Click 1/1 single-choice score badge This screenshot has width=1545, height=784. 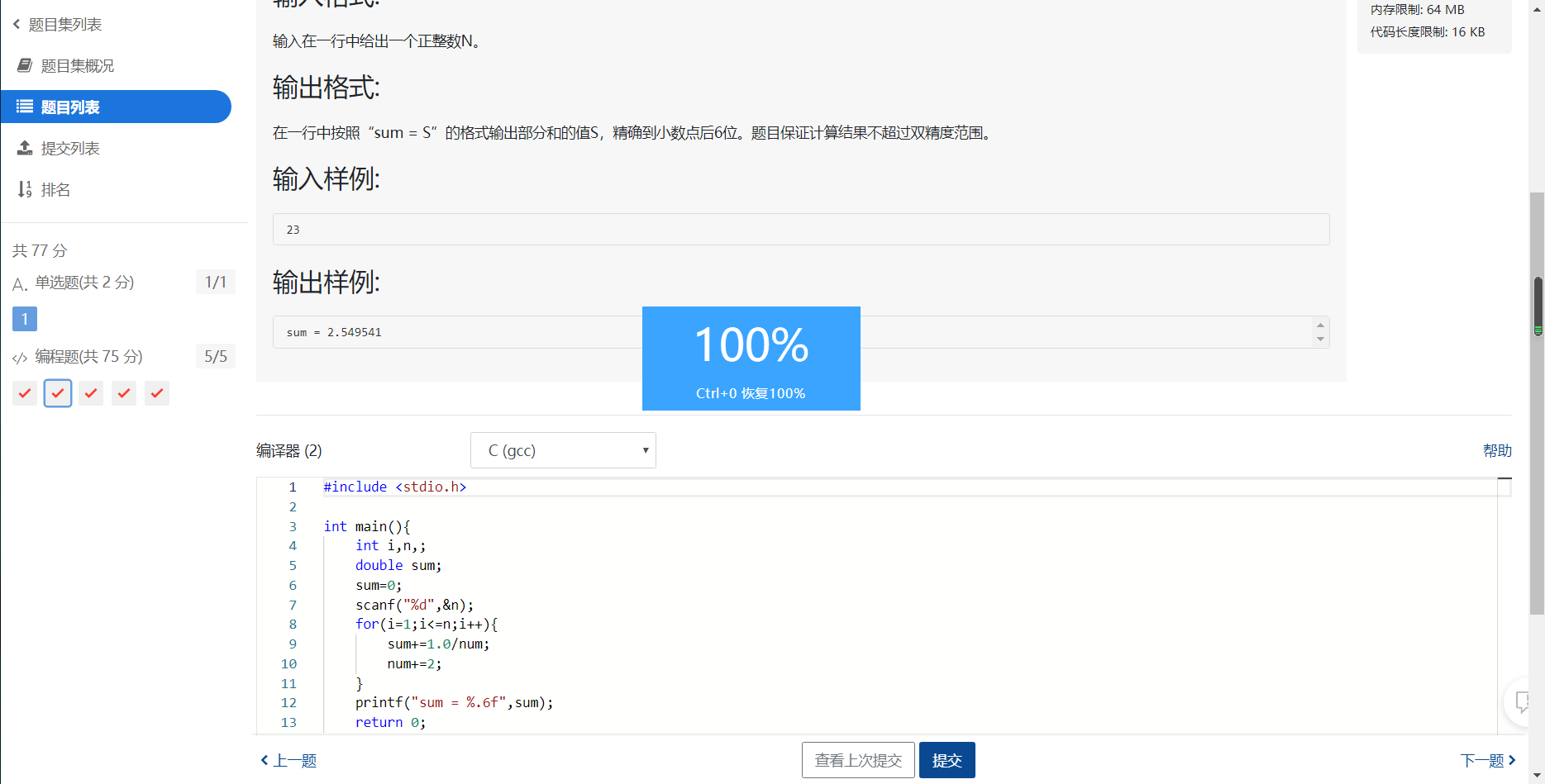(x=216, y=282)
